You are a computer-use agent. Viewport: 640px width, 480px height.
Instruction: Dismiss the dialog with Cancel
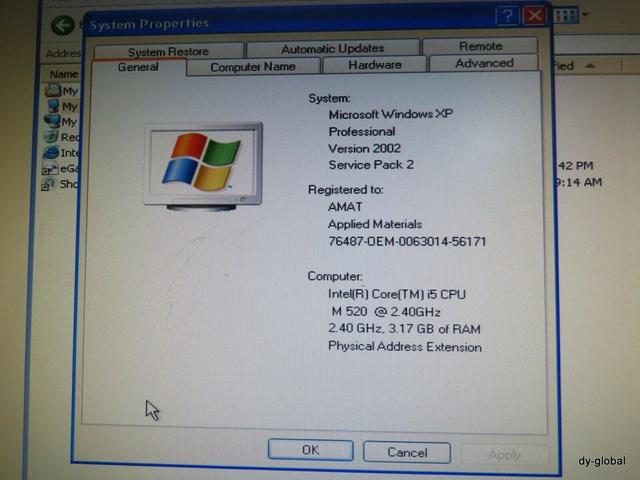click(x=407, y=452)
